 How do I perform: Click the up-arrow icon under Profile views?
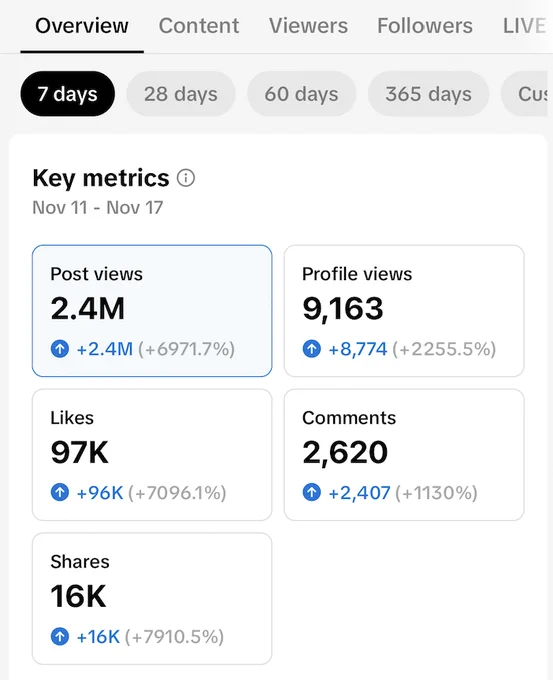coord(311,349)
